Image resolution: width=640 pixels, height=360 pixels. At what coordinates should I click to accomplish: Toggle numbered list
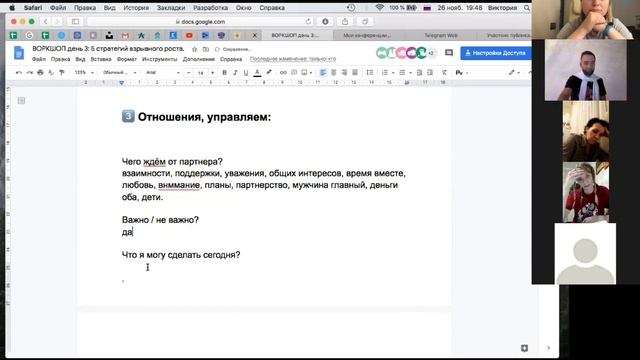pos(384,73)
